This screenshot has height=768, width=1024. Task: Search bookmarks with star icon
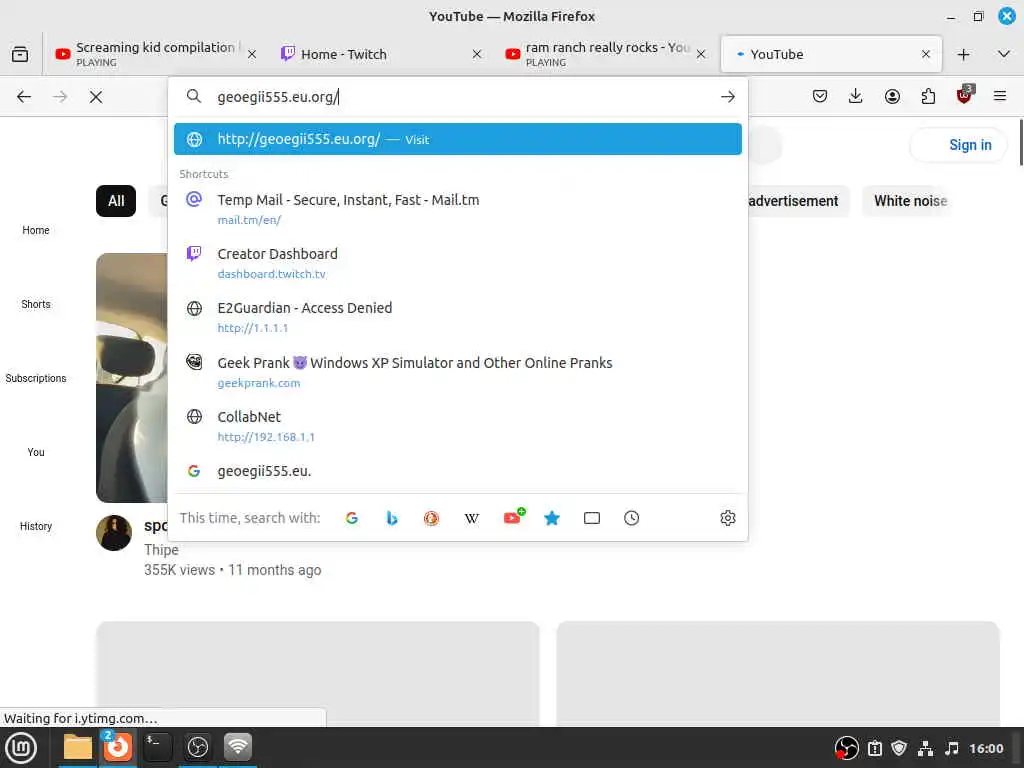552,518
